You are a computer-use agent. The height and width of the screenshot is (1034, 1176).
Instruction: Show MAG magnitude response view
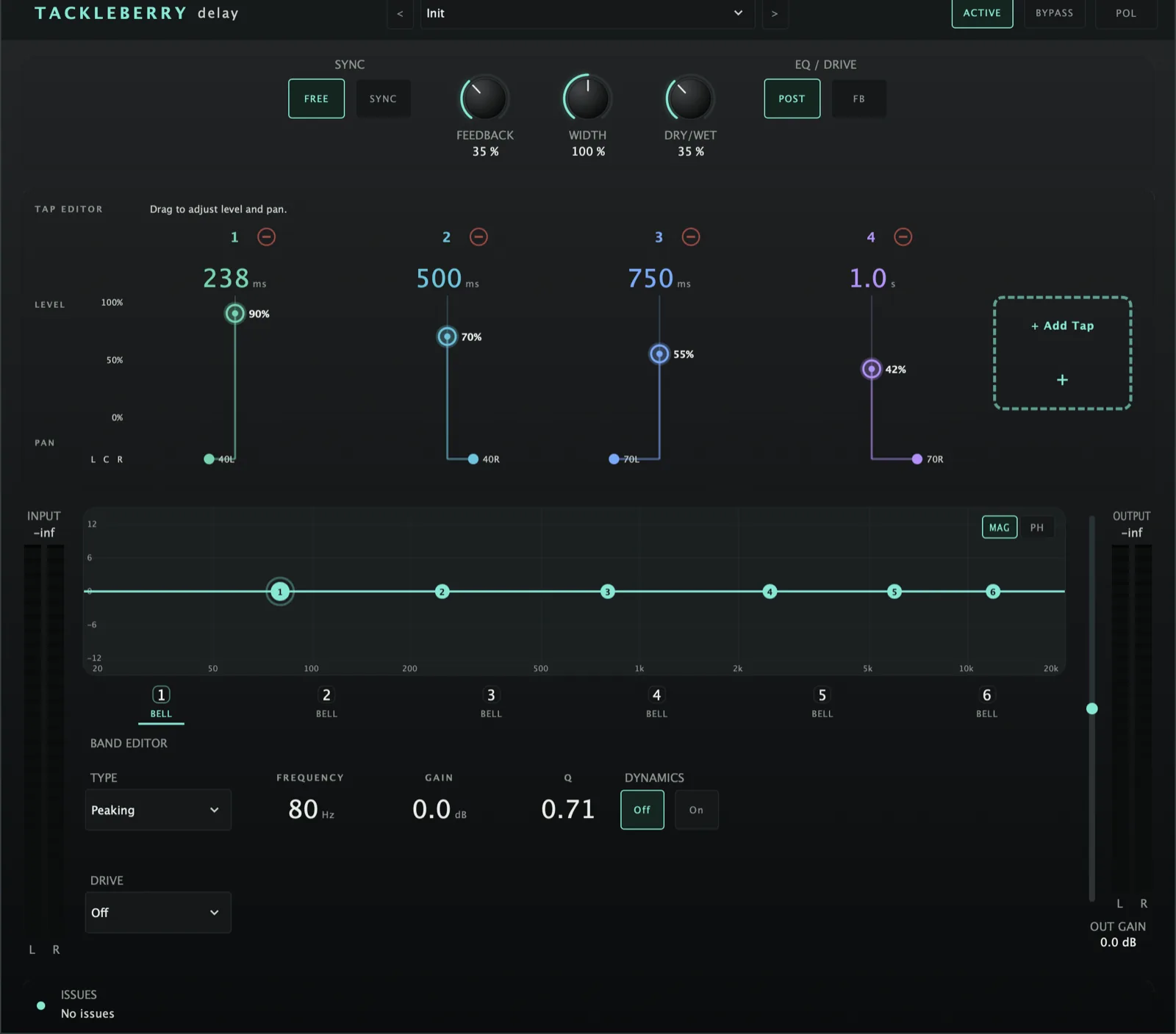pos(1000,528)
